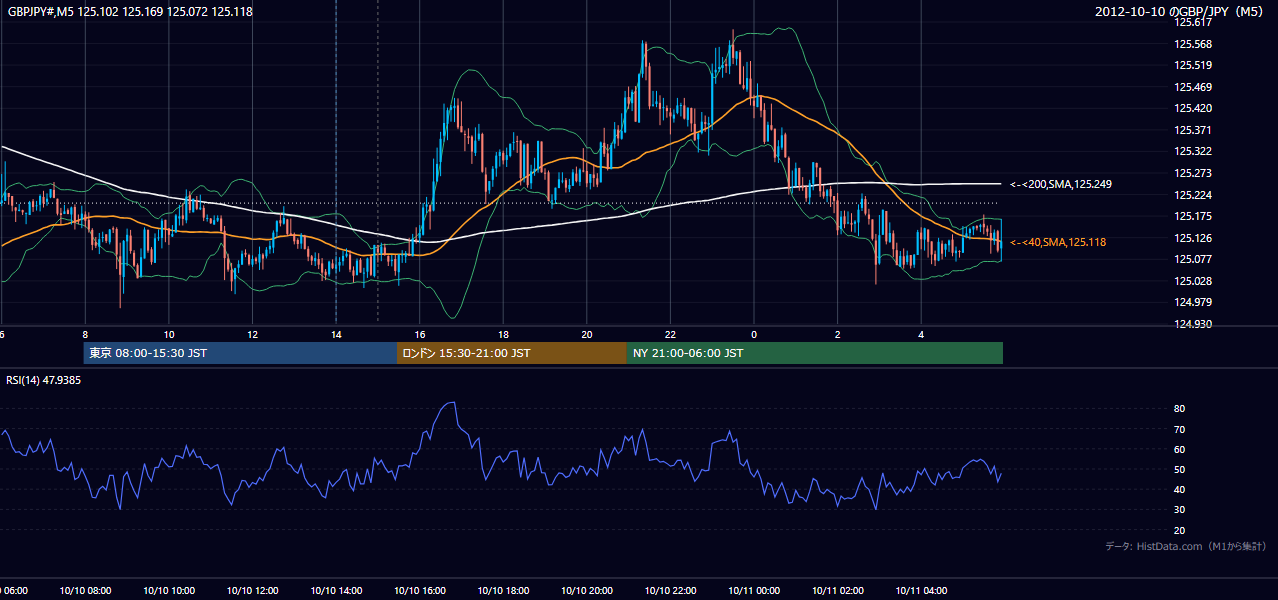Image resolution: width=1278 pixels, height=600 pixels.
Task: Click the 10/10 14:00 bottom date label
Action: (336, 591)
